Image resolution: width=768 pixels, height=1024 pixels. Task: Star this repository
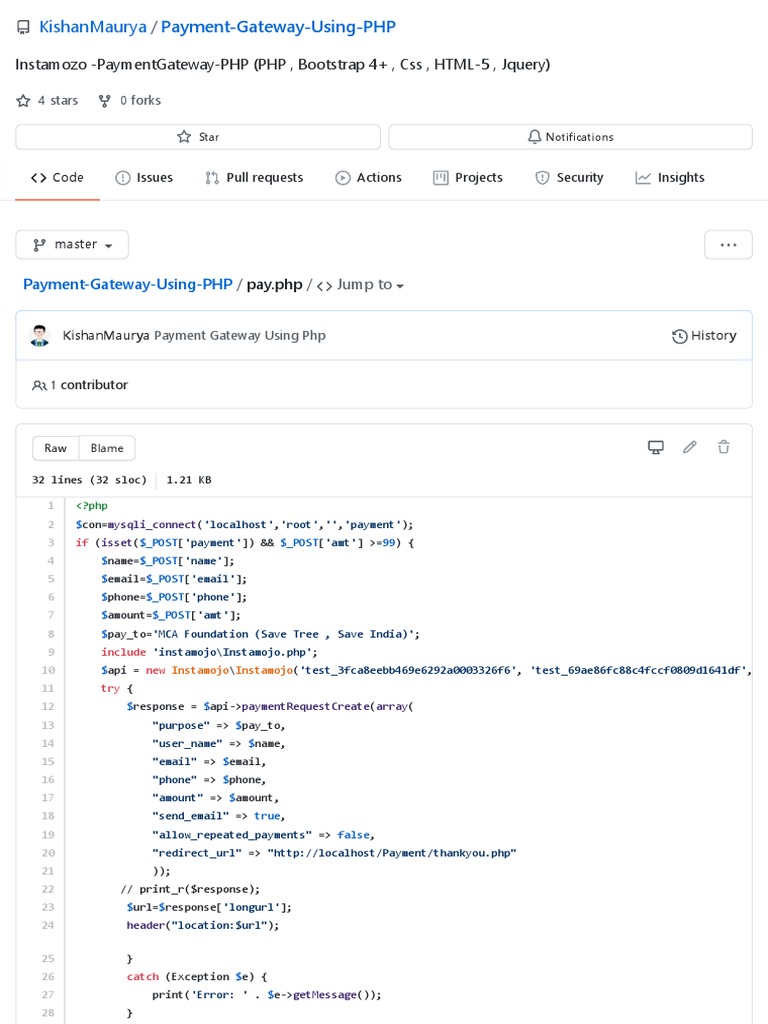[x=198, y=137]
